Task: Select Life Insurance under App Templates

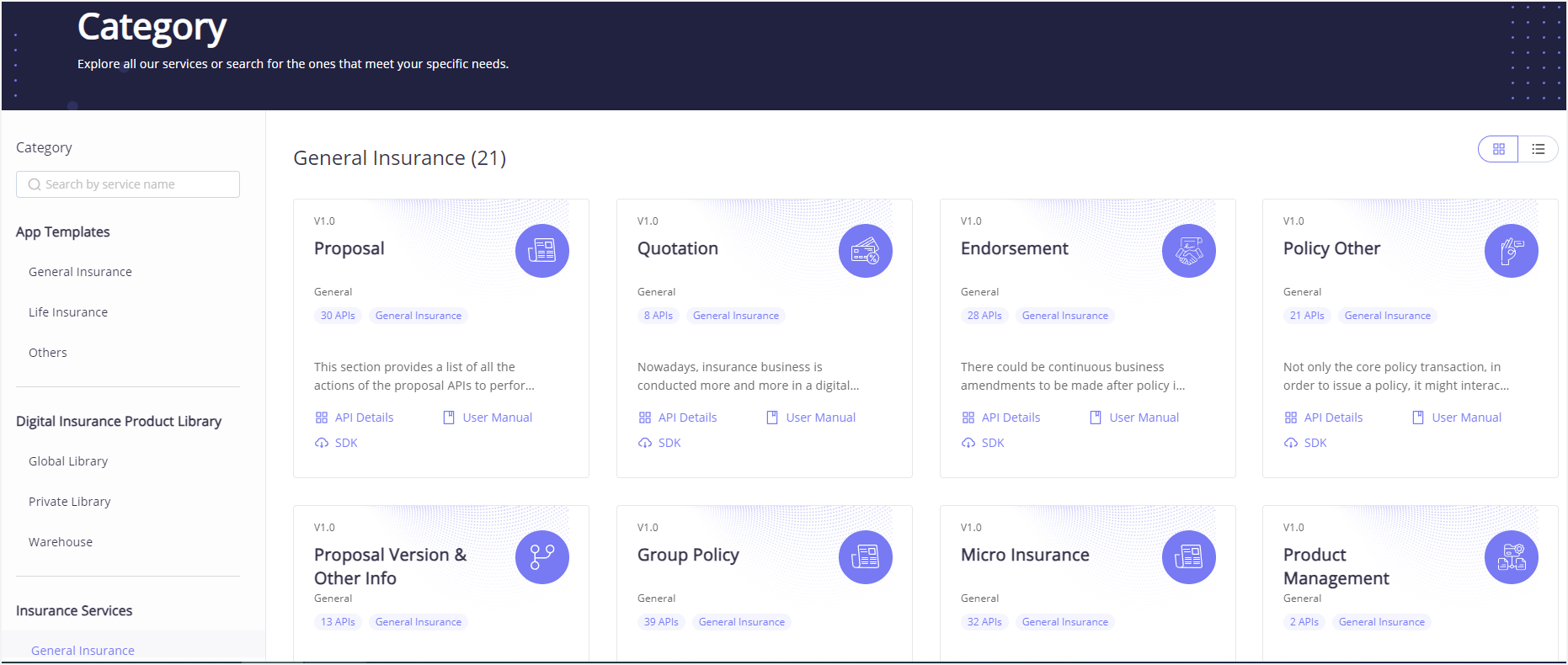Action: 68,312
